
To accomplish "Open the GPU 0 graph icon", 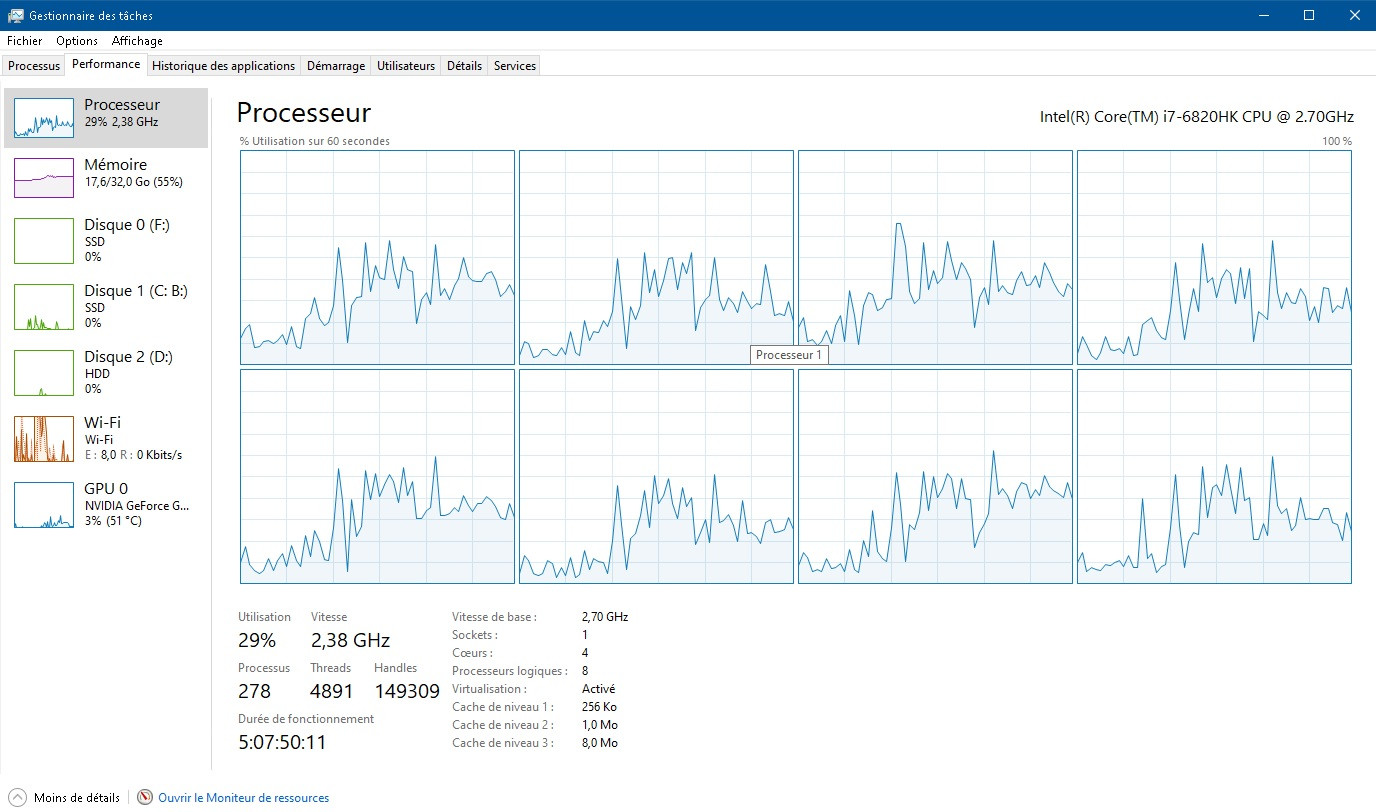I will point(44,505).
